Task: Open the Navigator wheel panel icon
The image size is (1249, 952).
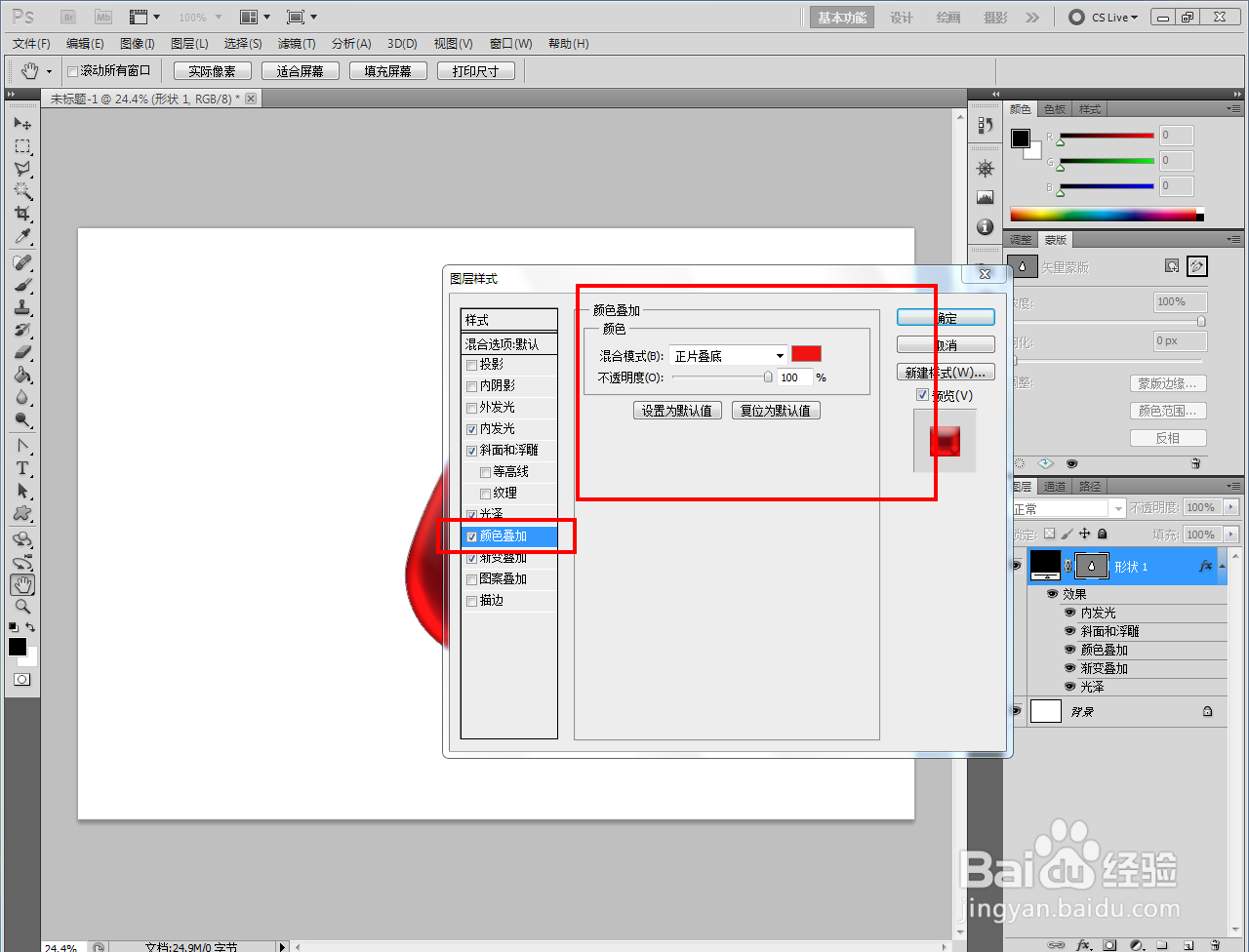Action: (985, 169)
